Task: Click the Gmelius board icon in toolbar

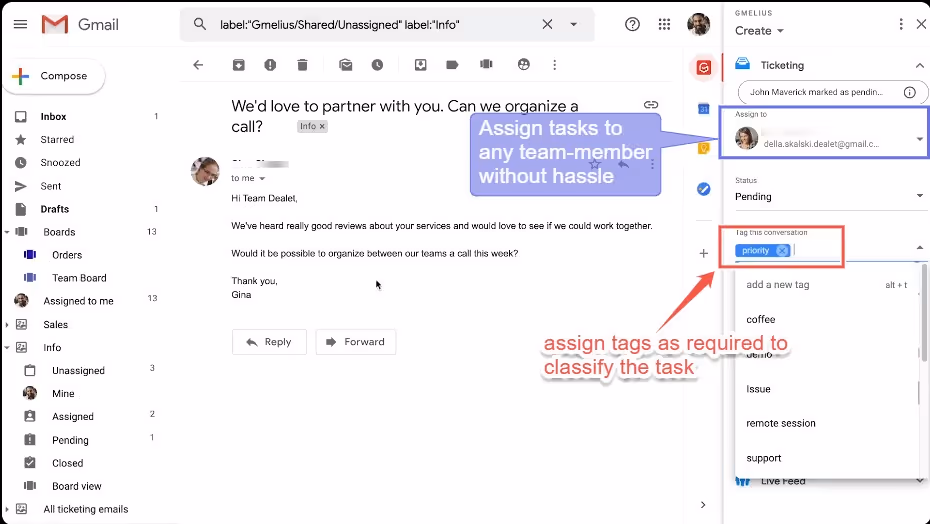Action: 486,64
